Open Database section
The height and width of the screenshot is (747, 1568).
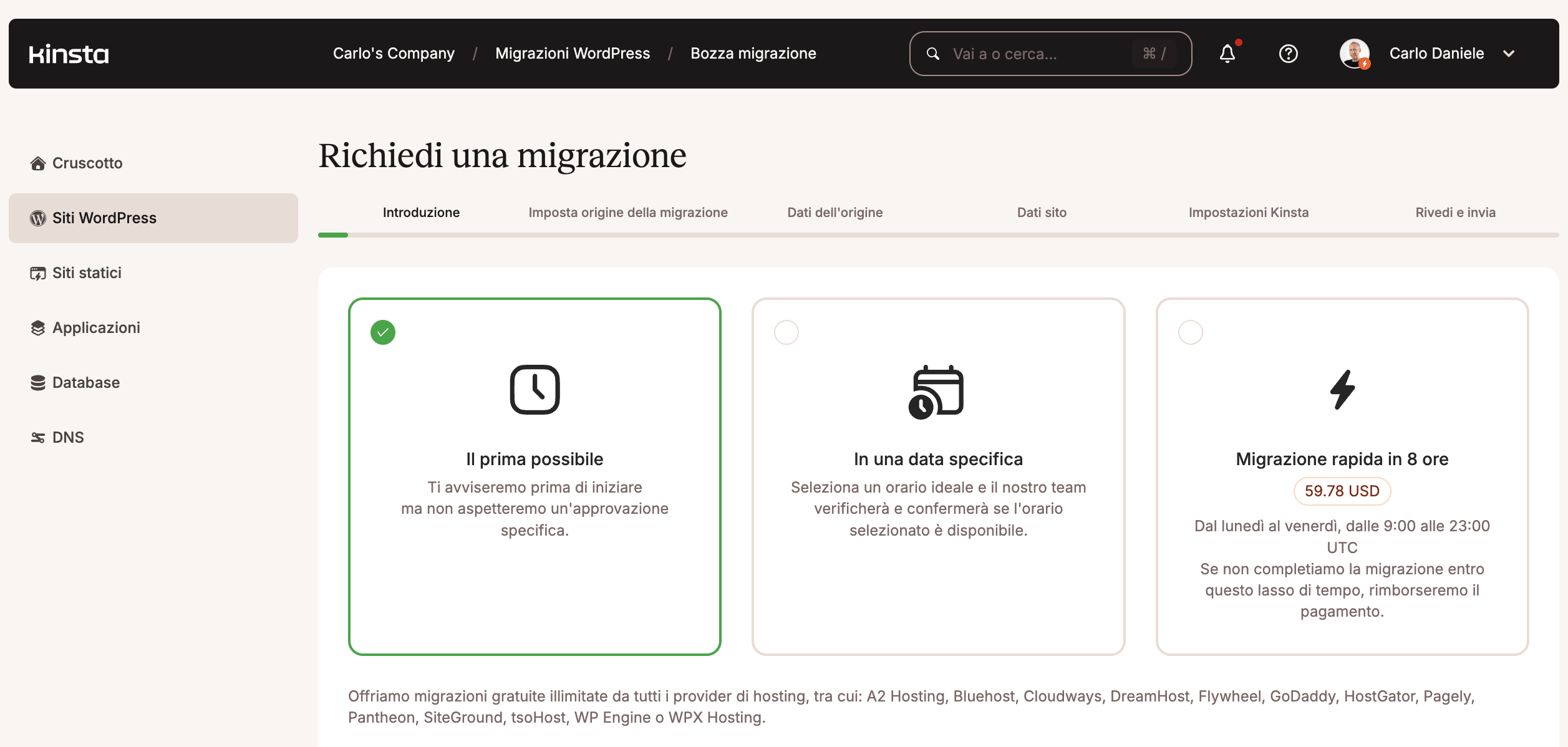point(153,383)
